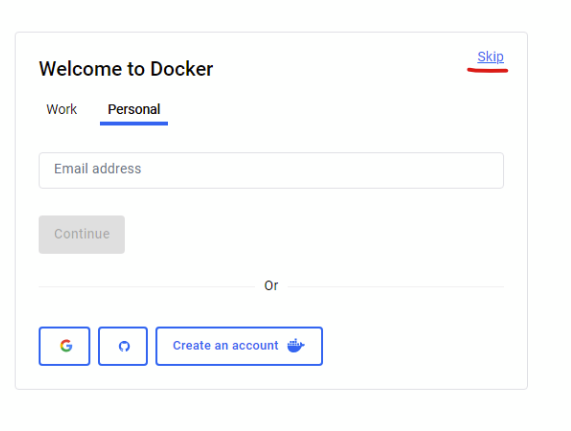571x431 pixels.
Task: Select the Personal tab
Action: (134, 109)
